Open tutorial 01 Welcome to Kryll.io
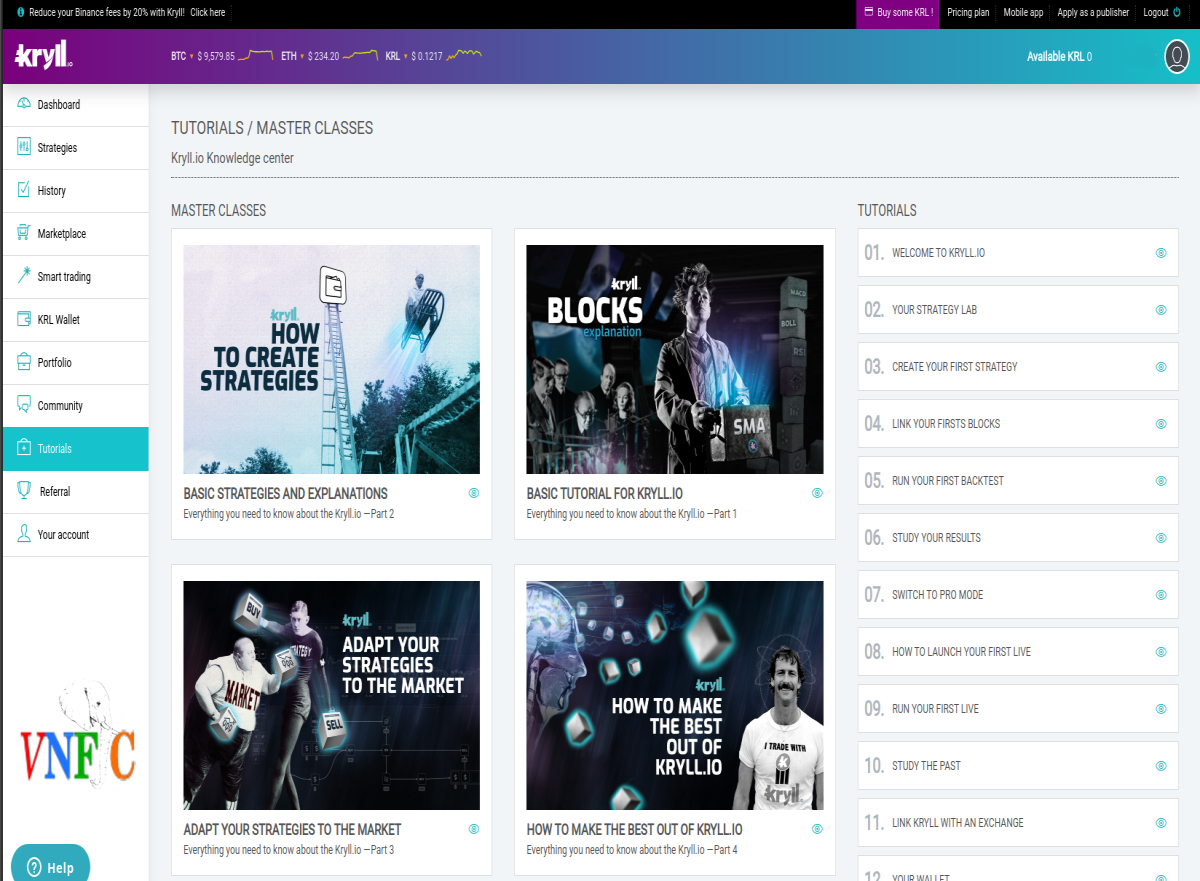The width and height of the screenshot is (1200, 881). [x=1018, y=253]
